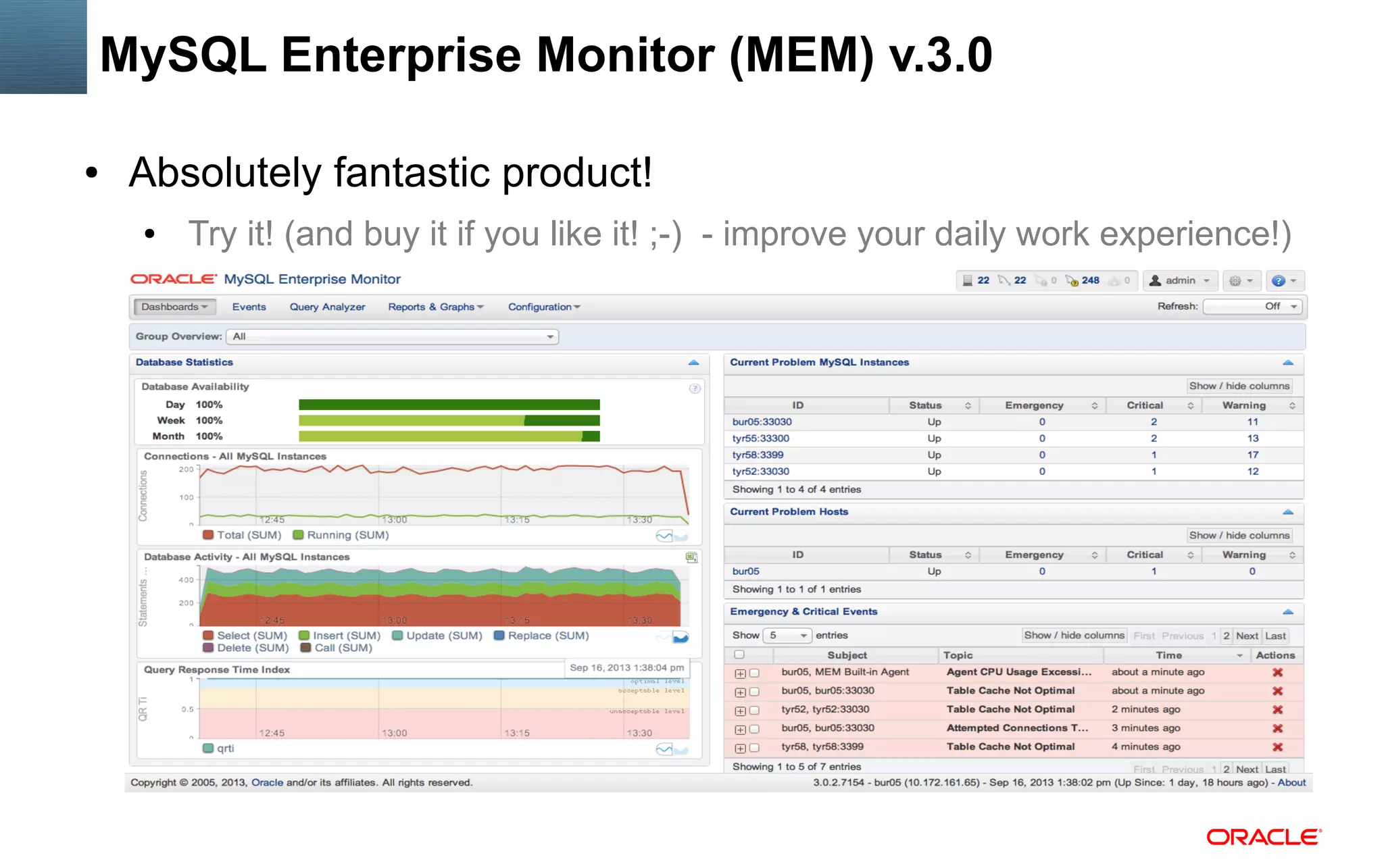
Task: Sort events table by Time column arrow
Action: point(1239,656)
